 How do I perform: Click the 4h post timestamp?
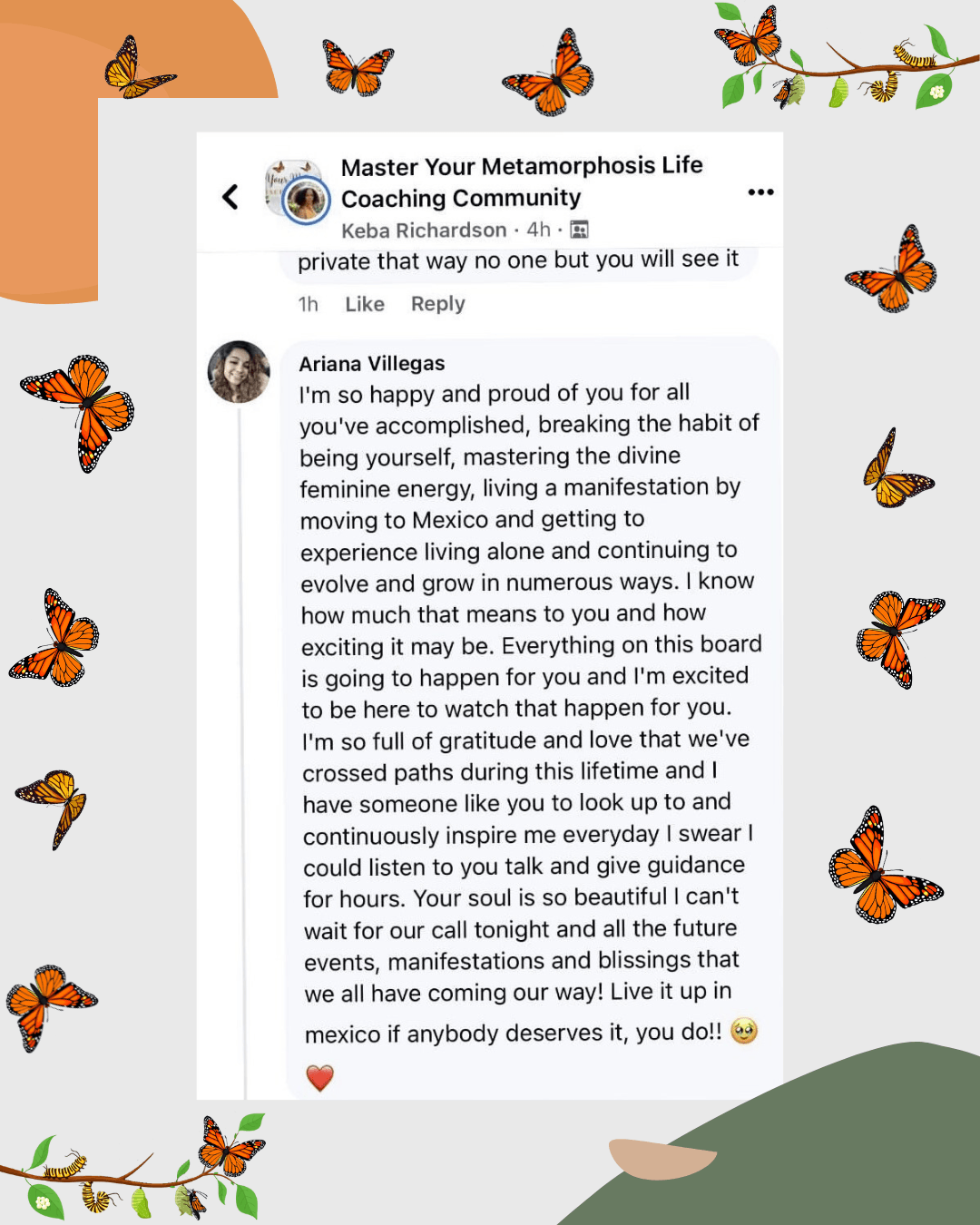point(539,230)
